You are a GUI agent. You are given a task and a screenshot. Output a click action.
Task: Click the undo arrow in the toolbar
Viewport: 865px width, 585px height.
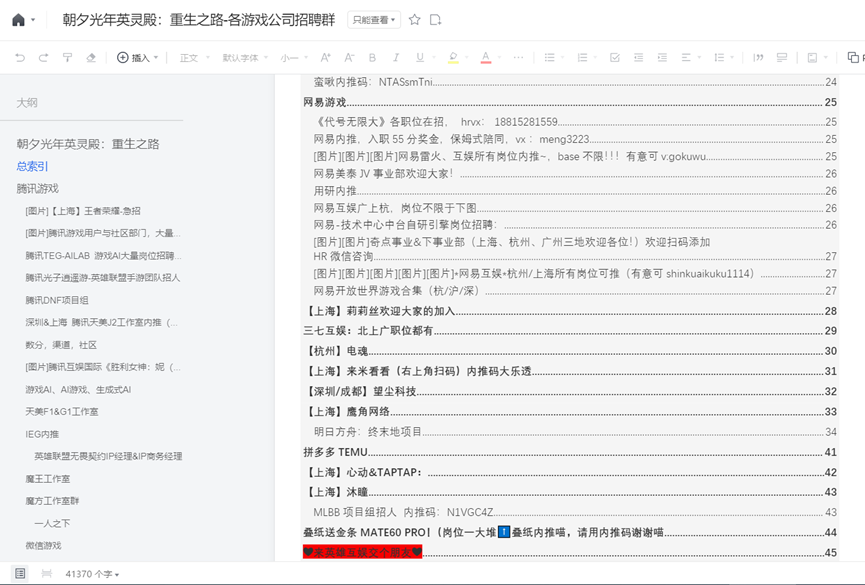pyautogui.click(x=20, y=58)
